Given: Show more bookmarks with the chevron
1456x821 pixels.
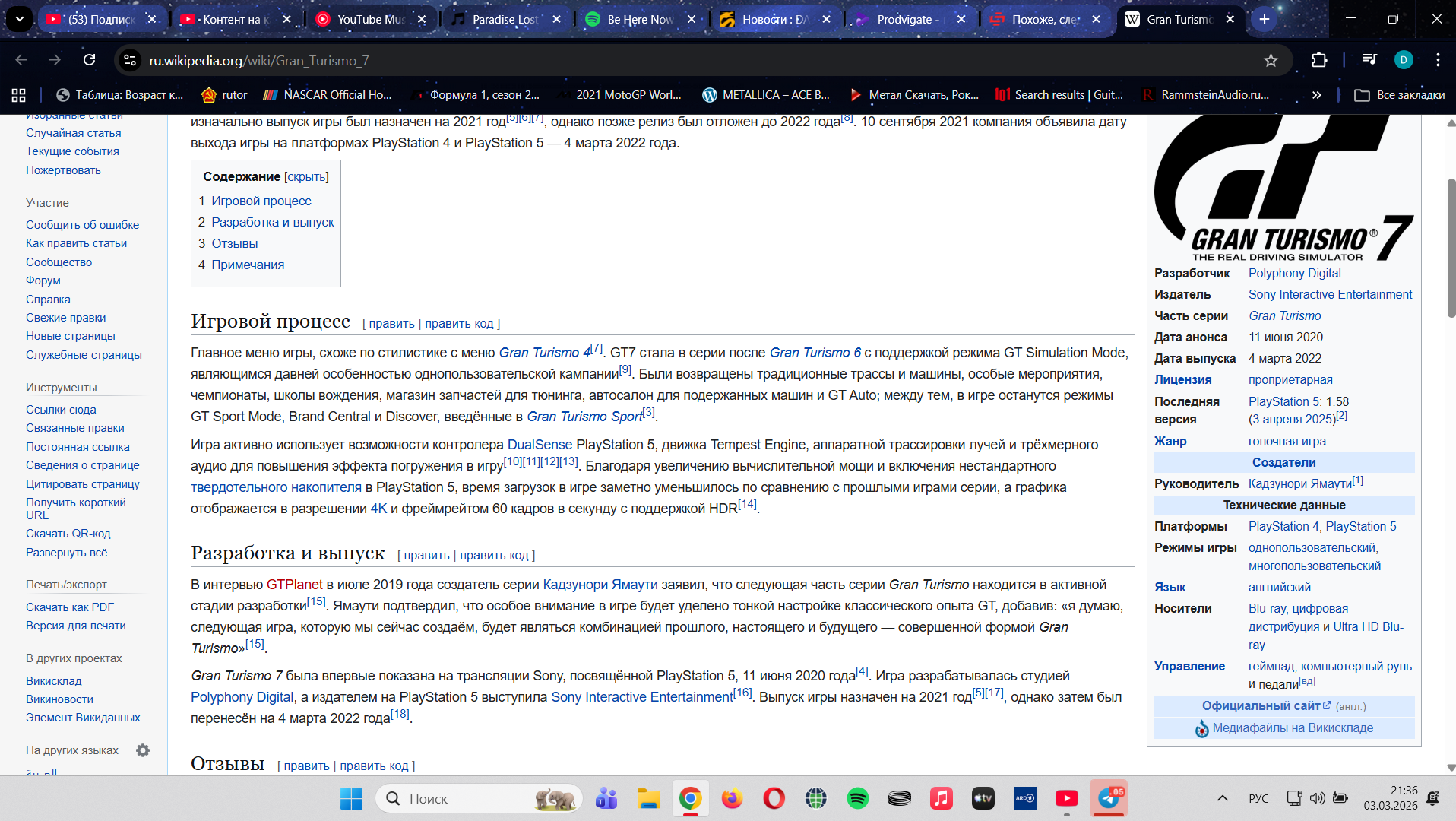Looking at the screenshot, I should click(1316, 95).
